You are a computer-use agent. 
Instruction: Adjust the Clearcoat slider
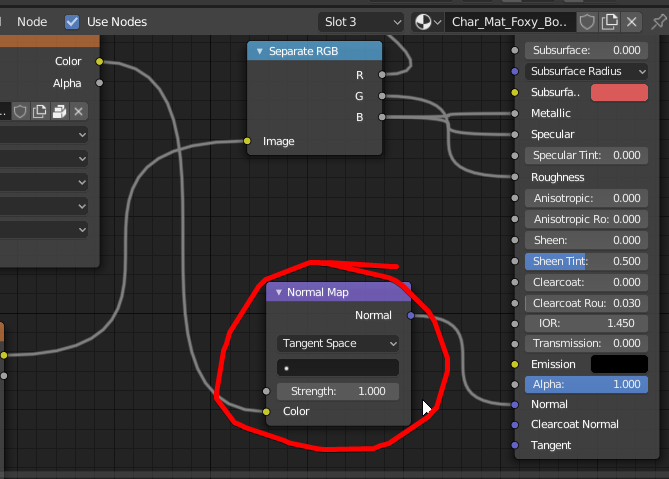coord(586,282)
